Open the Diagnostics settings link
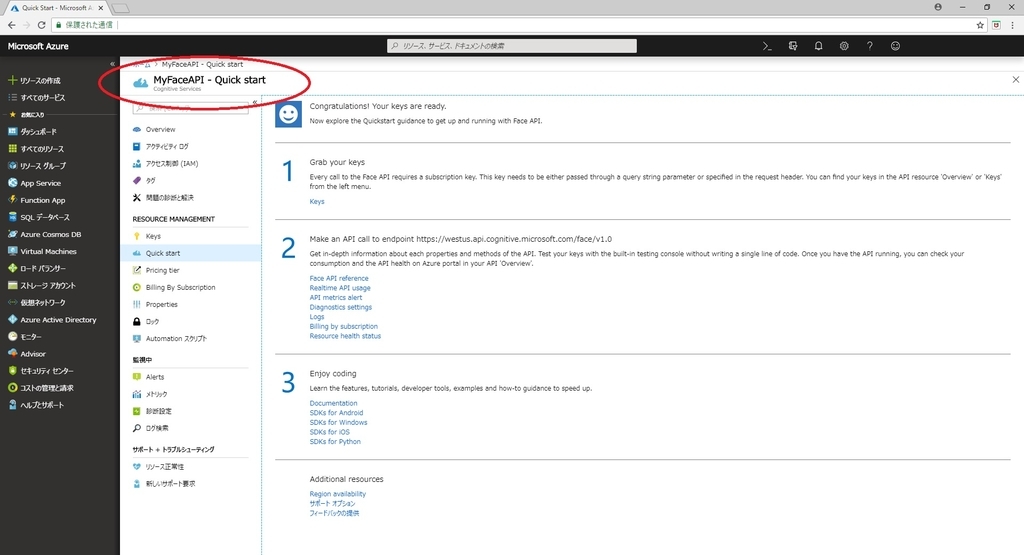1024x555 pixels. pos(340,307)
